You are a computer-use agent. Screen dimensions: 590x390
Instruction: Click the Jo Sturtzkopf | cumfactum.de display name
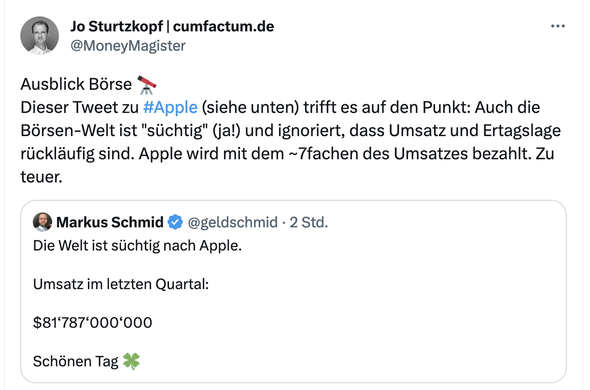[x=172, y=26]
